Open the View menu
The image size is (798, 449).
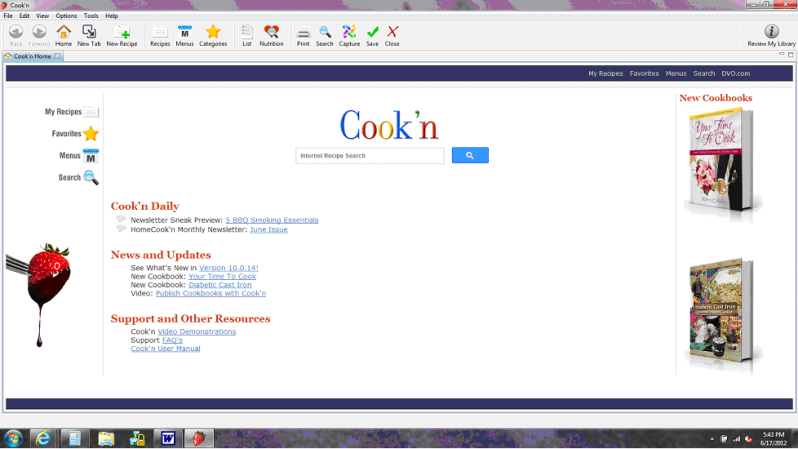tap(43, 16)
